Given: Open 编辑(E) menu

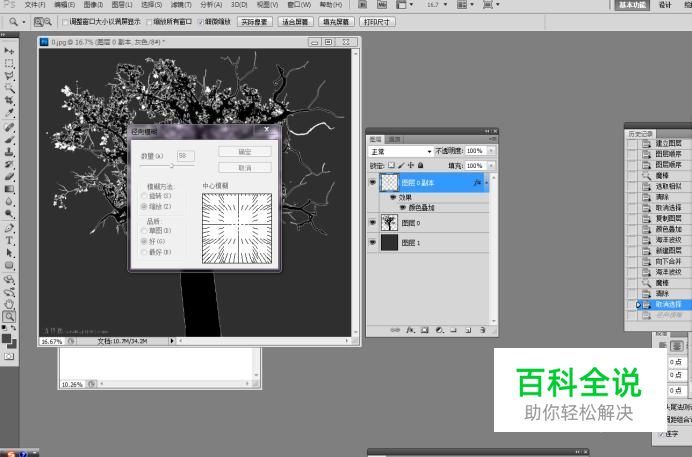Looking at the screenshot, I should 64,5.
